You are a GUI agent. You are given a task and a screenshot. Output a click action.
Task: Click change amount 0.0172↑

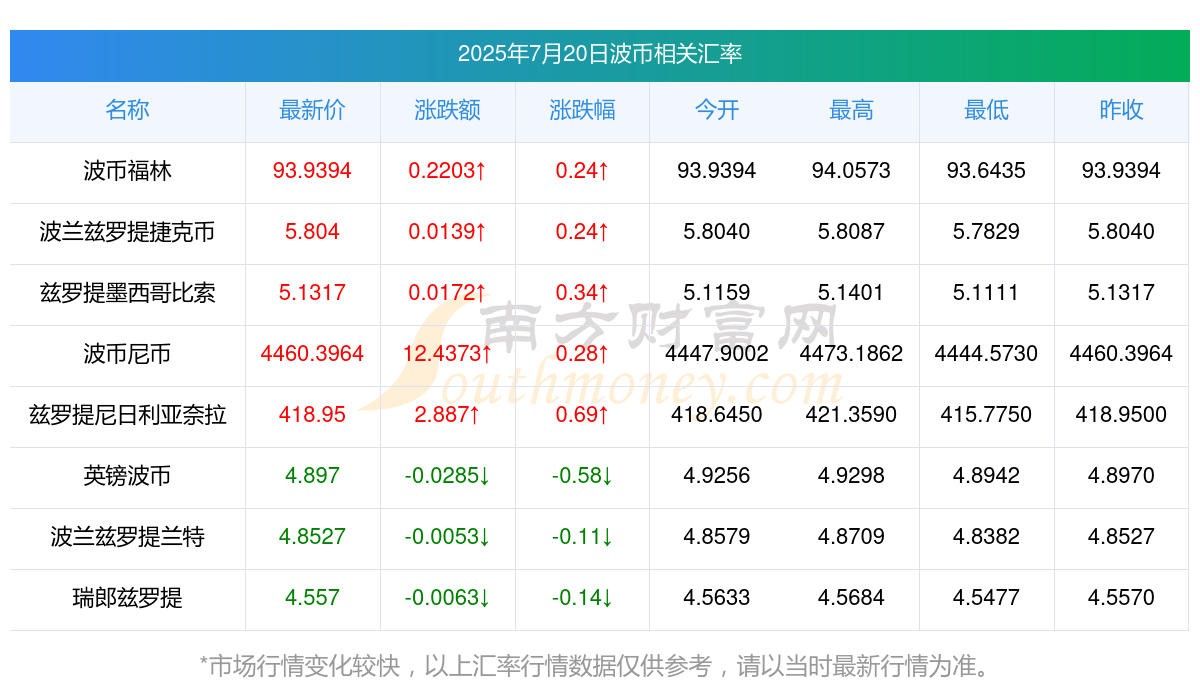pyautogui.click(x=447, y=293)
